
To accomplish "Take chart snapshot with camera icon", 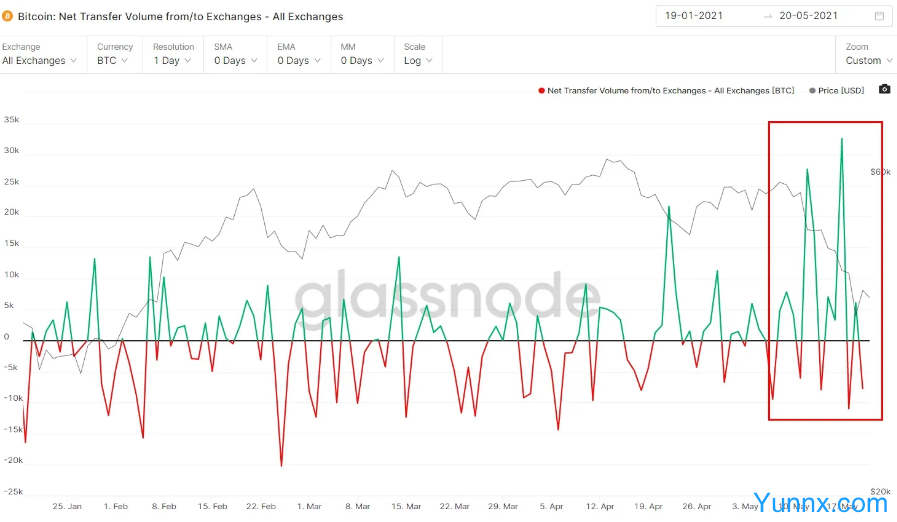I will point(884,89).
